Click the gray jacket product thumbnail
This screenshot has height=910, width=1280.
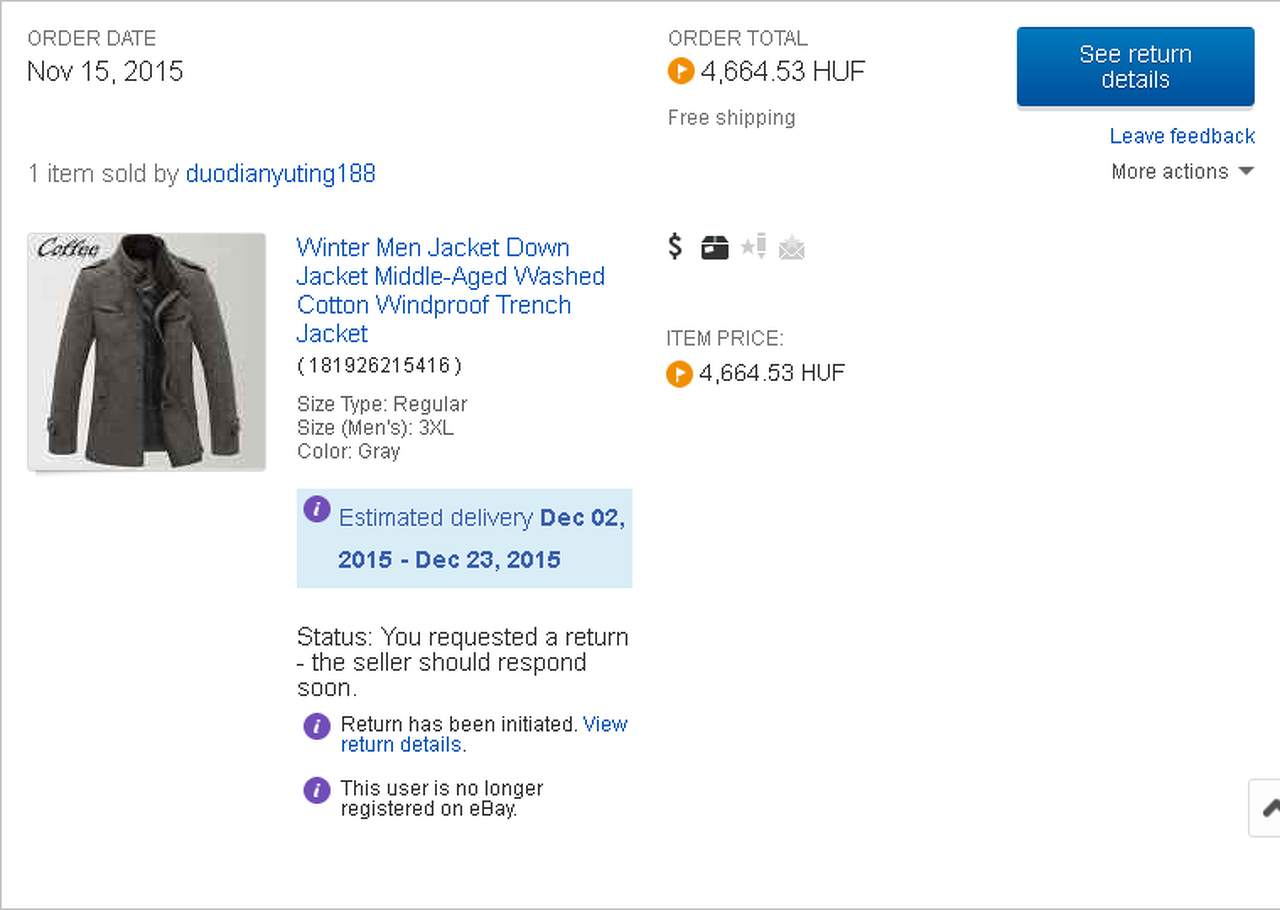coord(147,352)
